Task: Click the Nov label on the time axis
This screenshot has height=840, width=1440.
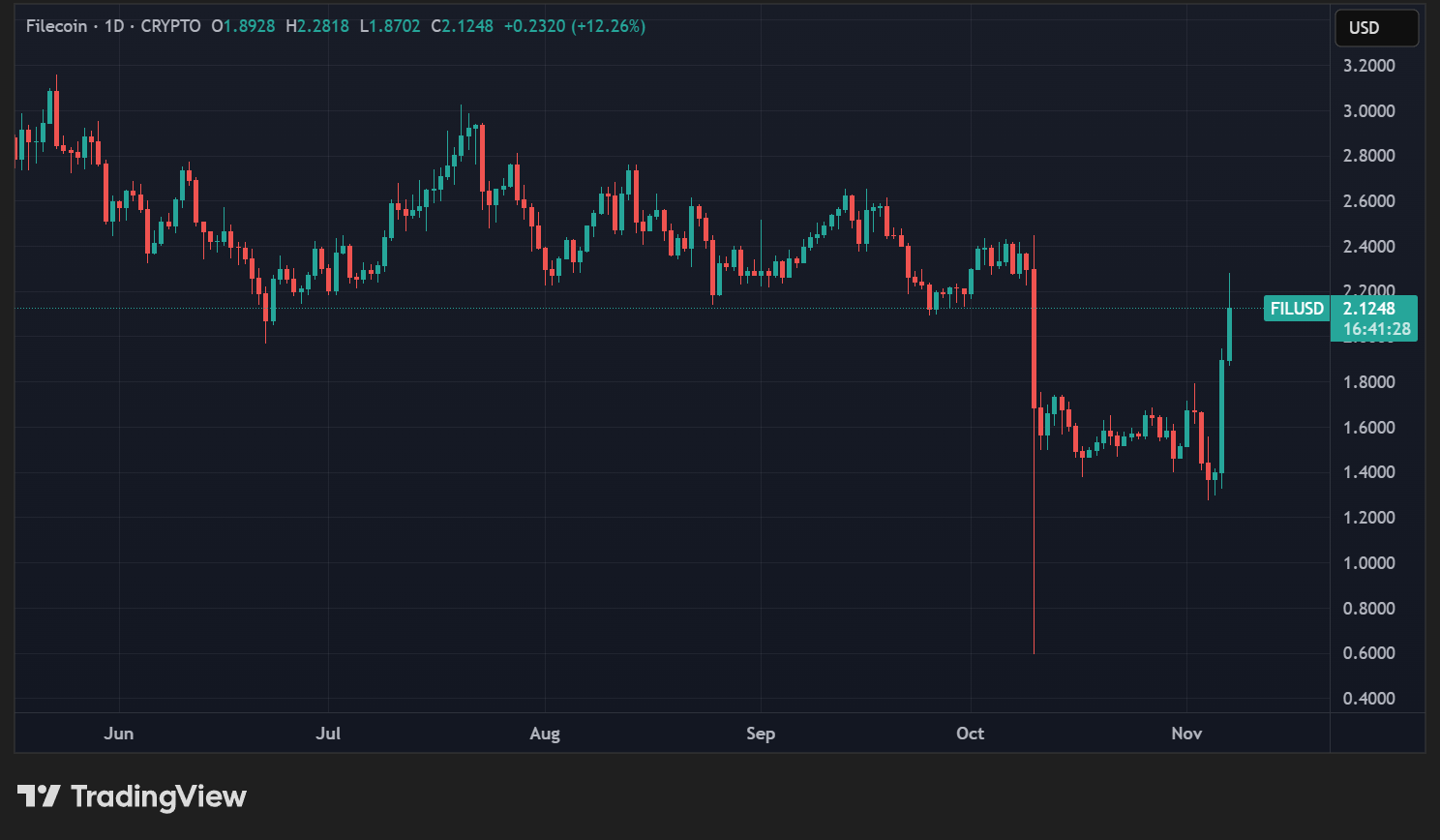Action: tap(1186, 733)
